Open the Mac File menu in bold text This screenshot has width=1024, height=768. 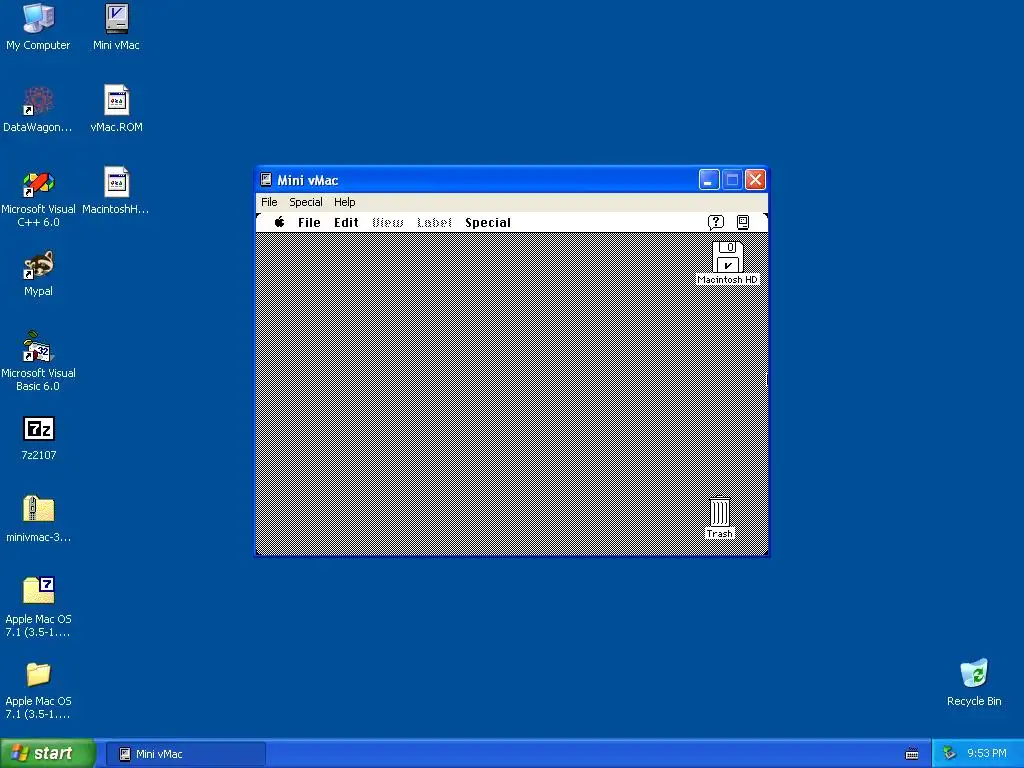(x=309, y=223)
